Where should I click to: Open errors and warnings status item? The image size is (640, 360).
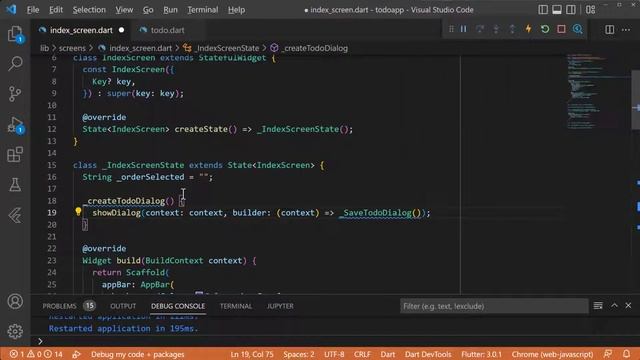(36, 354)
